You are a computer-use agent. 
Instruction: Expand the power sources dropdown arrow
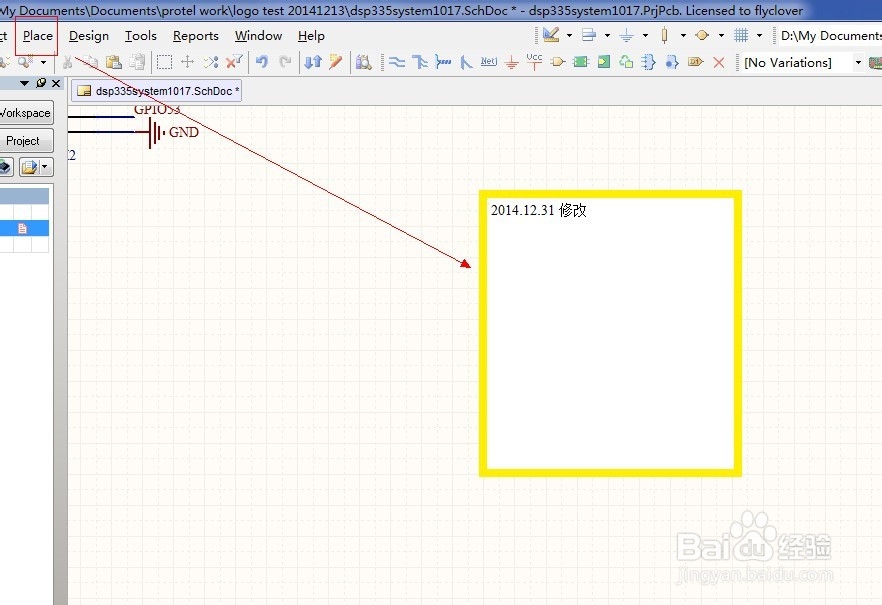pos(645,35)
